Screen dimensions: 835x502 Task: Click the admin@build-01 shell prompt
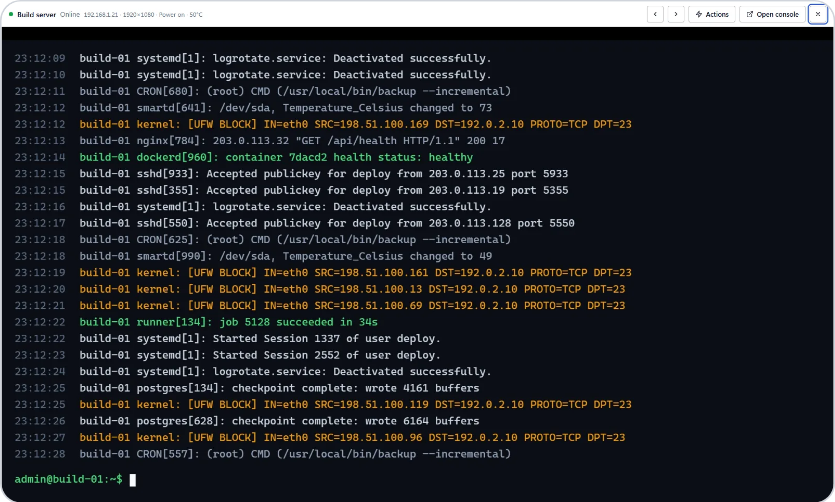tap(68, 479)
